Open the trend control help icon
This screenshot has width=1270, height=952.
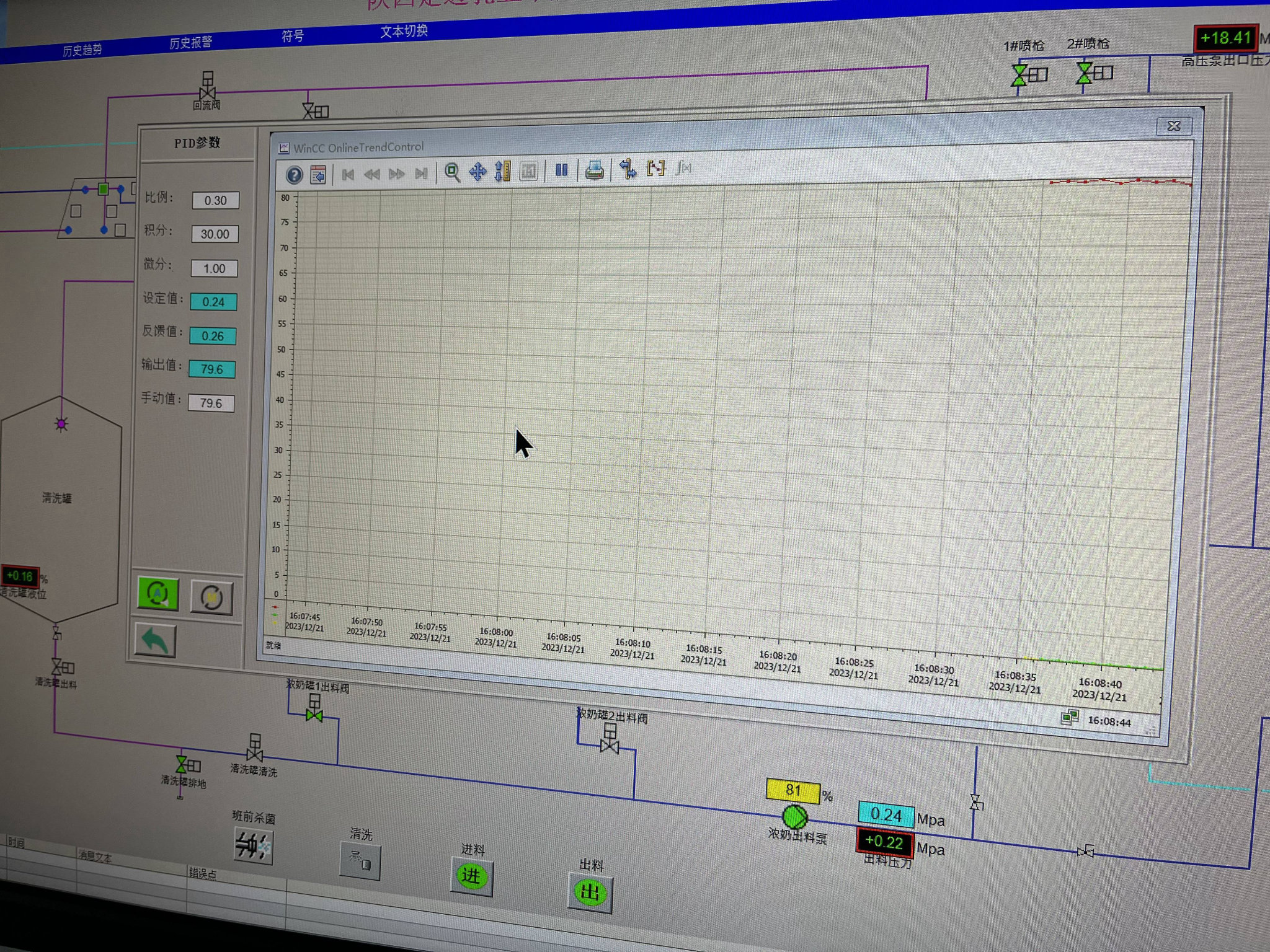(294, 175)
